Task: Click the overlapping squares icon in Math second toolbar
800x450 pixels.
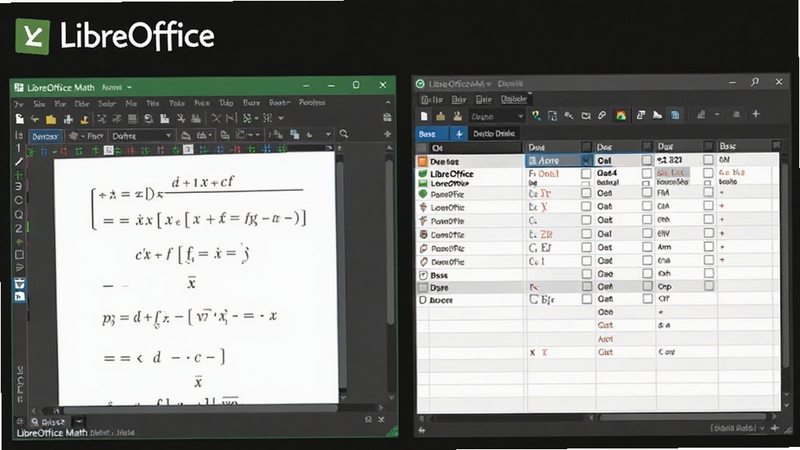Action: (295, 134)
